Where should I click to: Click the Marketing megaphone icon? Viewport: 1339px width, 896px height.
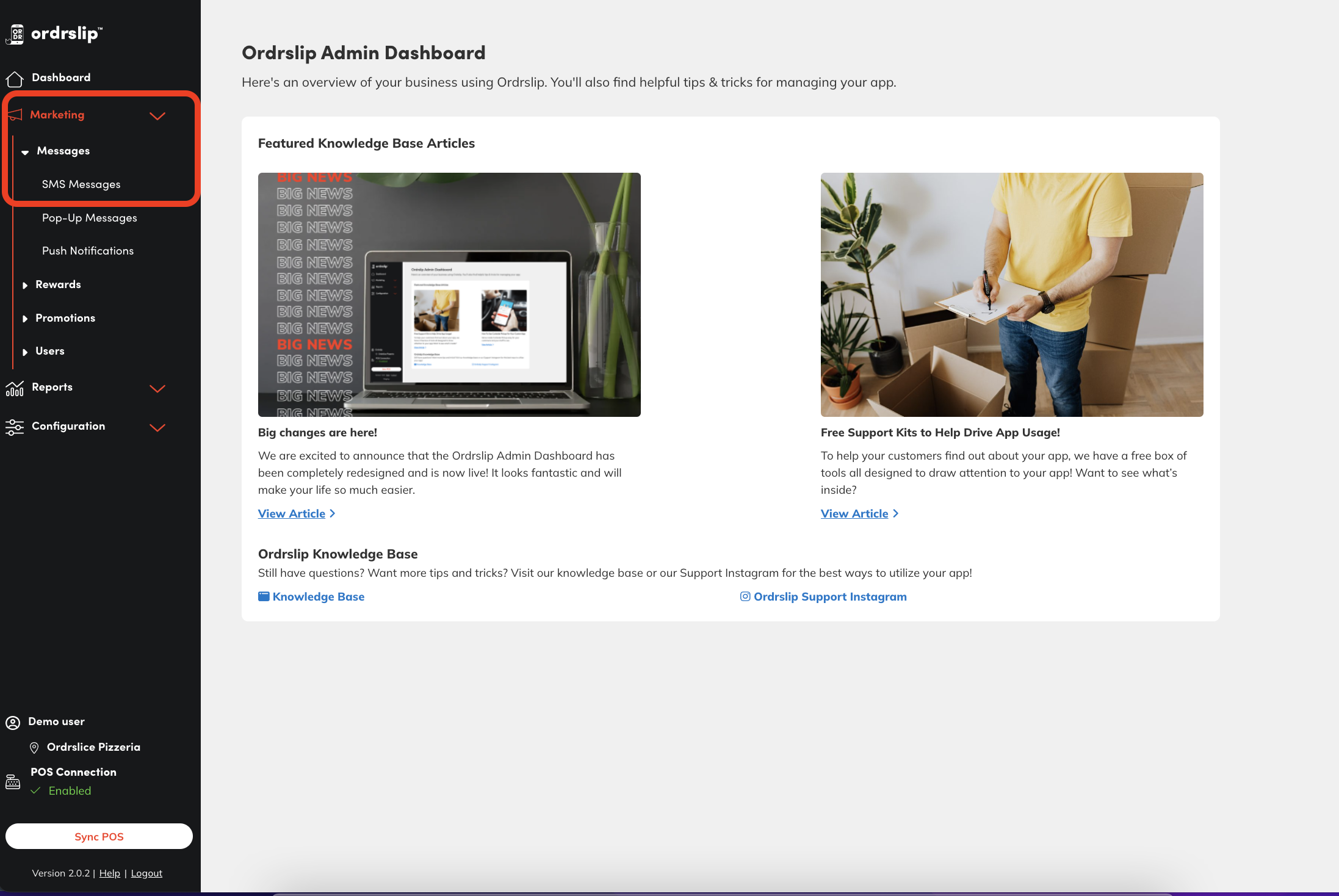(x=15, y=115)
